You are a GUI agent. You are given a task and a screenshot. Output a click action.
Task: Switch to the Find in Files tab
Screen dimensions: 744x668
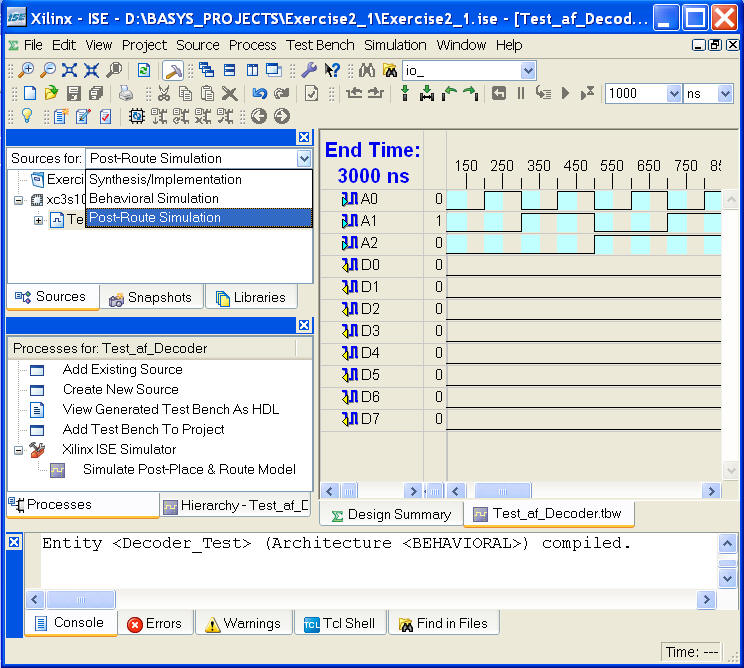point(444,623)
